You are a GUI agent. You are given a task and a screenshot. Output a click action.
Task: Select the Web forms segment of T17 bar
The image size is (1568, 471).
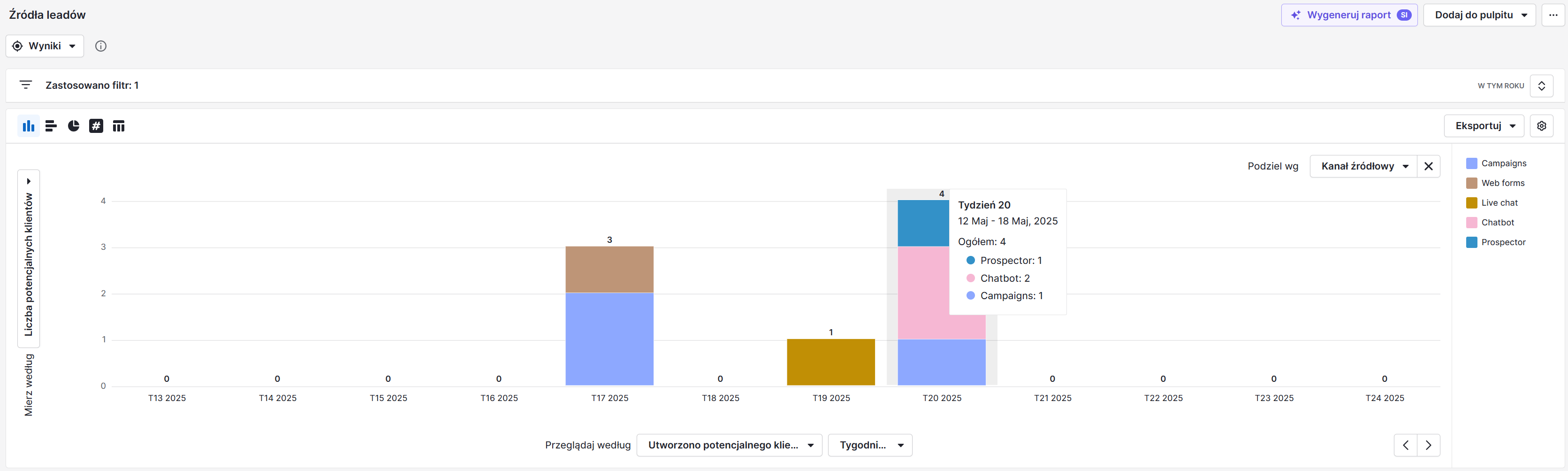609,270
